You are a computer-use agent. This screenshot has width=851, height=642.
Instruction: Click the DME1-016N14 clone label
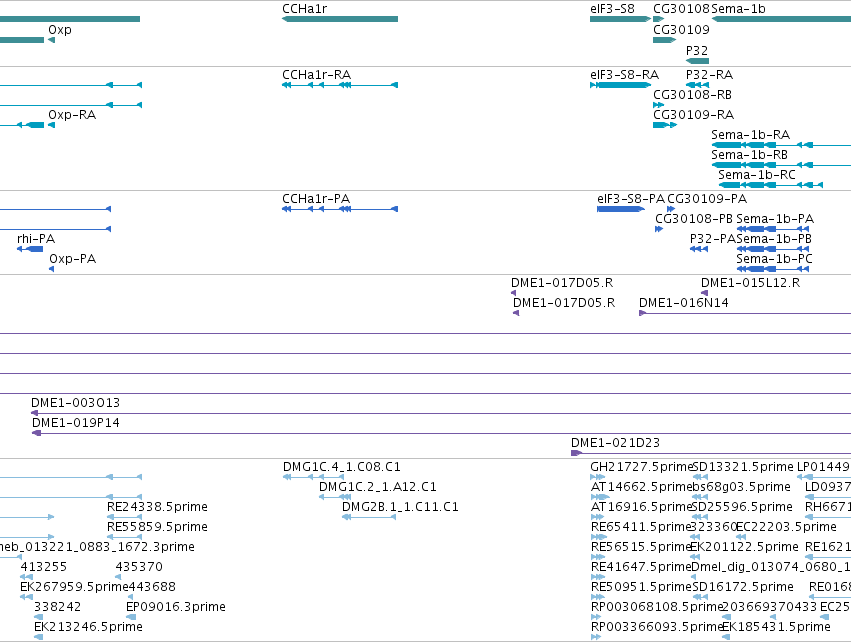click(x=684, y=303)
